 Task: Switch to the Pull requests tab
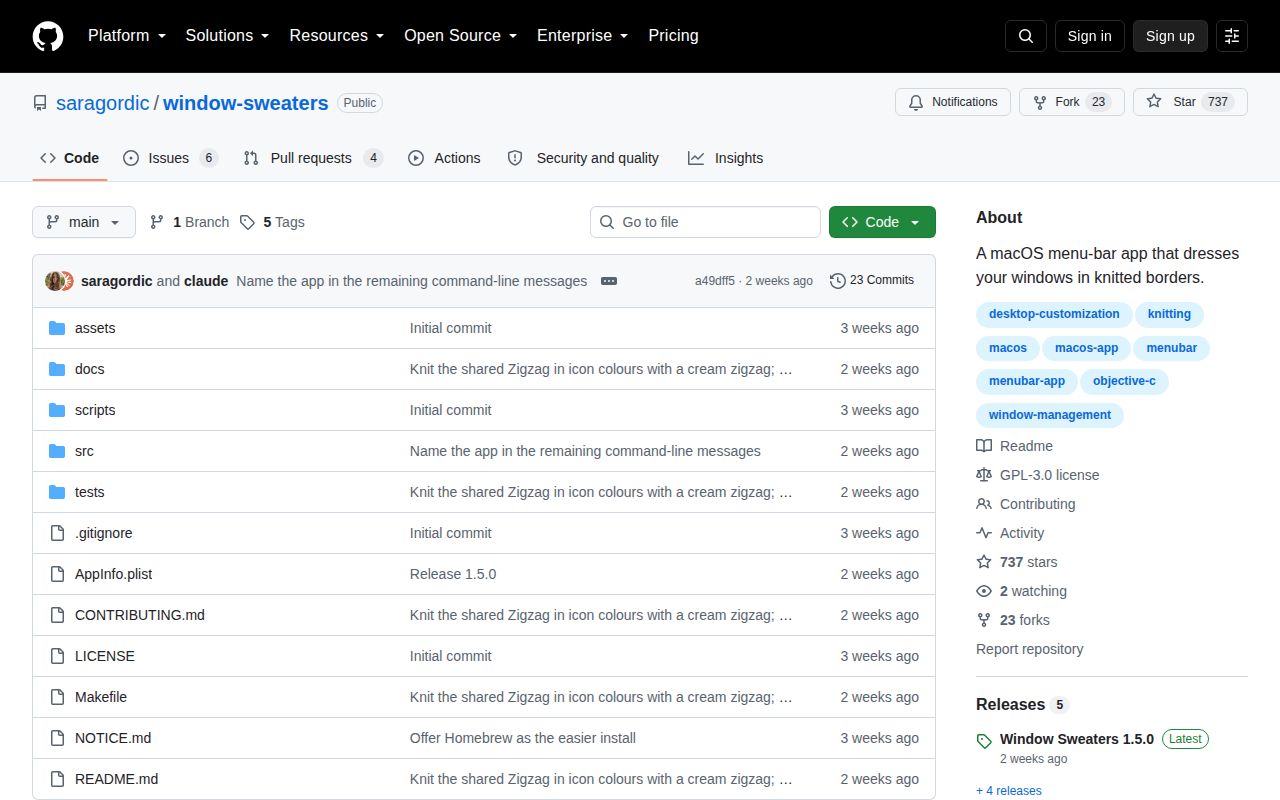click(313, 158)
